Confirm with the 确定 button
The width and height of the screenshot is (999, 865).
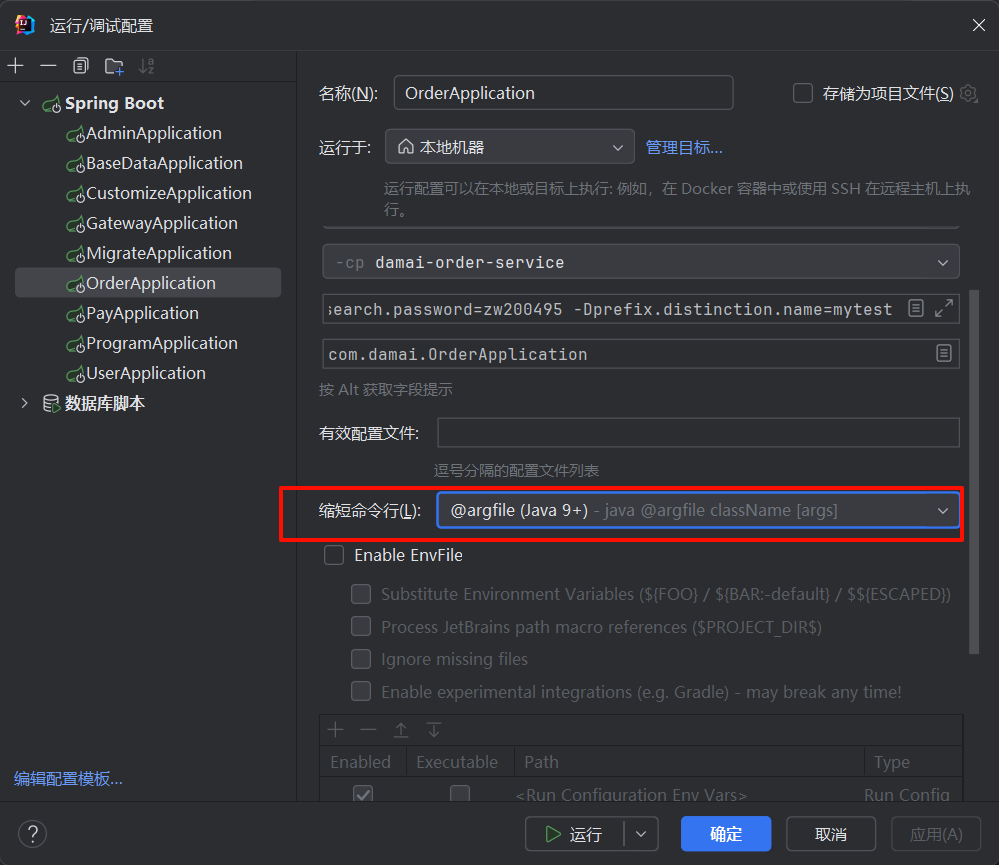(726, 834)
